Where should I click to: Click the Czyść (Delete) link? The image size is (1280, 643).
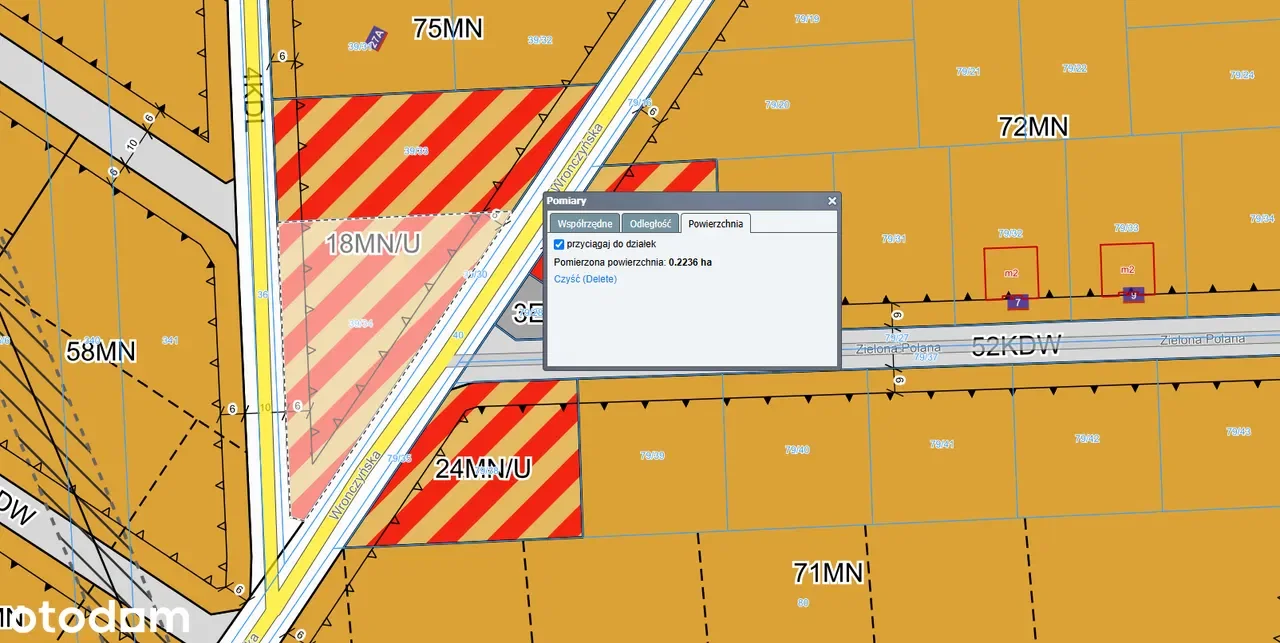point(585,279)
